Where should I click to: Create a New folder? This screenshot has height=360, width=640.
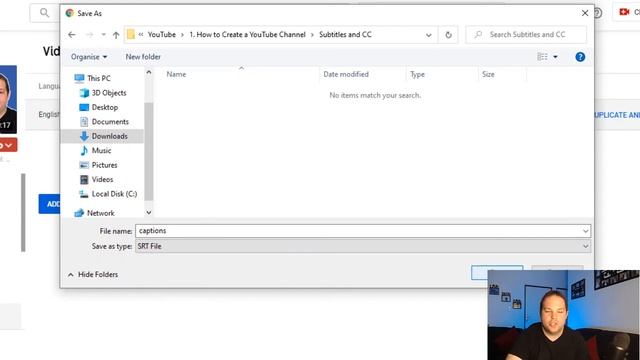click(x=143, y=57)
